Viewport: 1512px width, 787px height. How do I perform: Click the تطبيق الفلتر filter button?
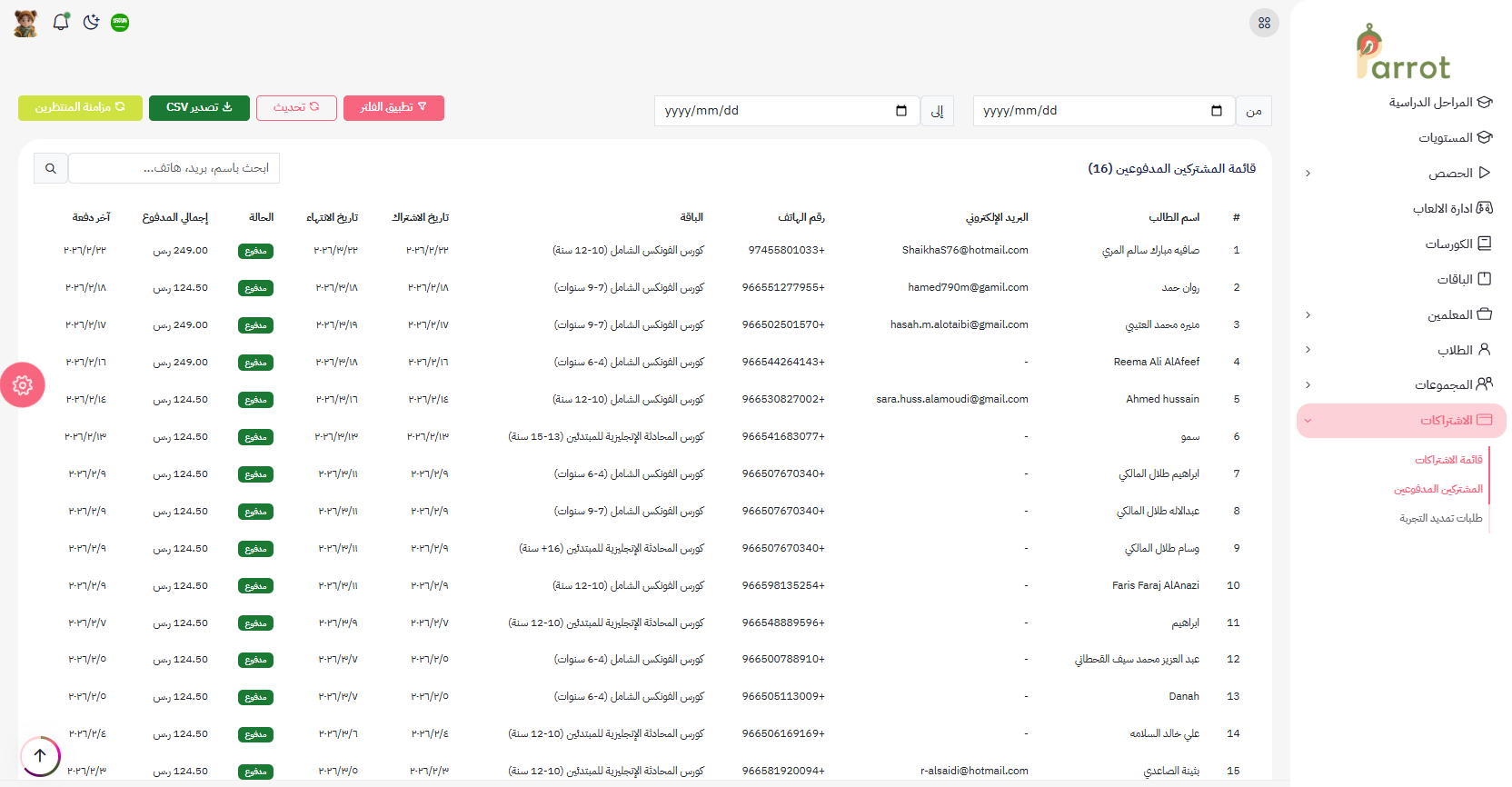click(x=393, y=107)
